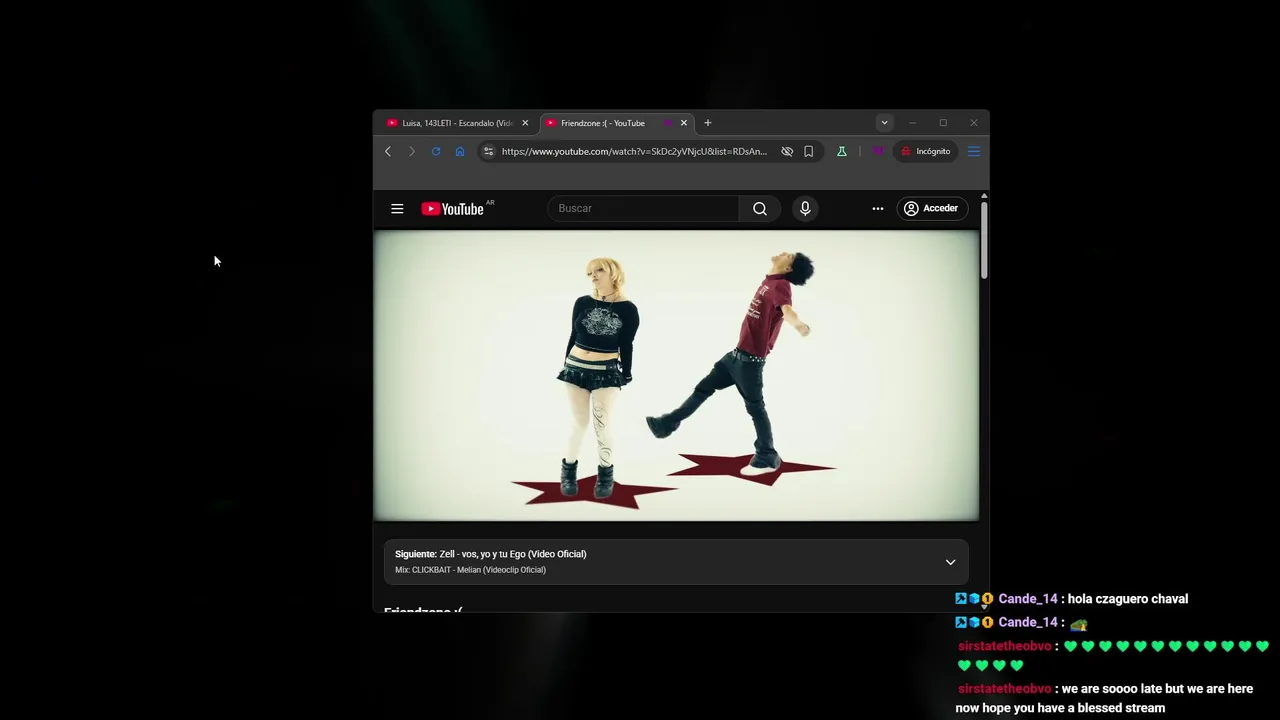Screen dimensions: 1280x720
Task: Click the 'hola czaguero chaval' chat message
Action: click(x=1128, y=599)
